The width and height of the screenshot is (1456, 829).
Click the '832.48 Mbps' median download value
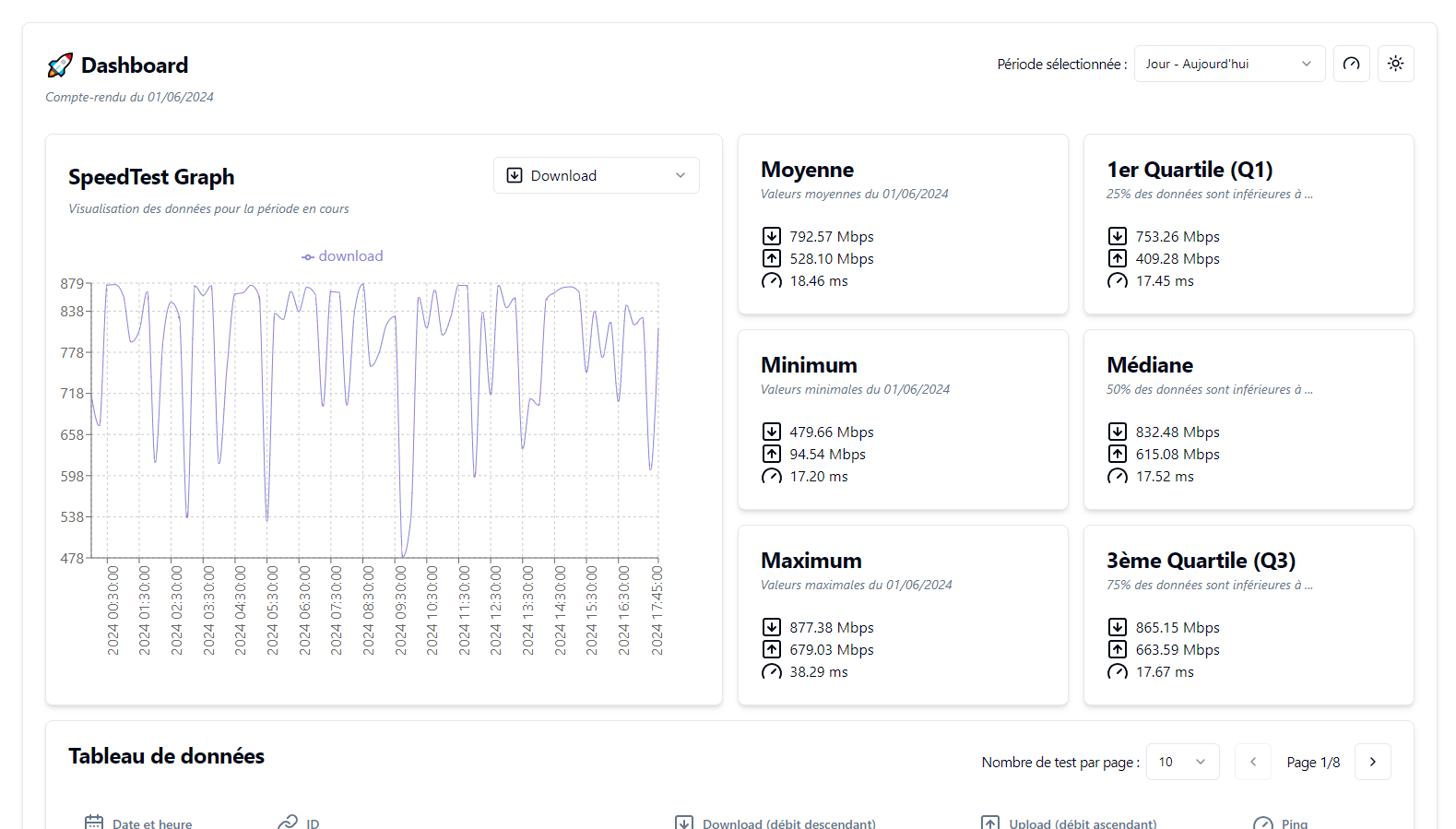click(x=1178, y=432)
